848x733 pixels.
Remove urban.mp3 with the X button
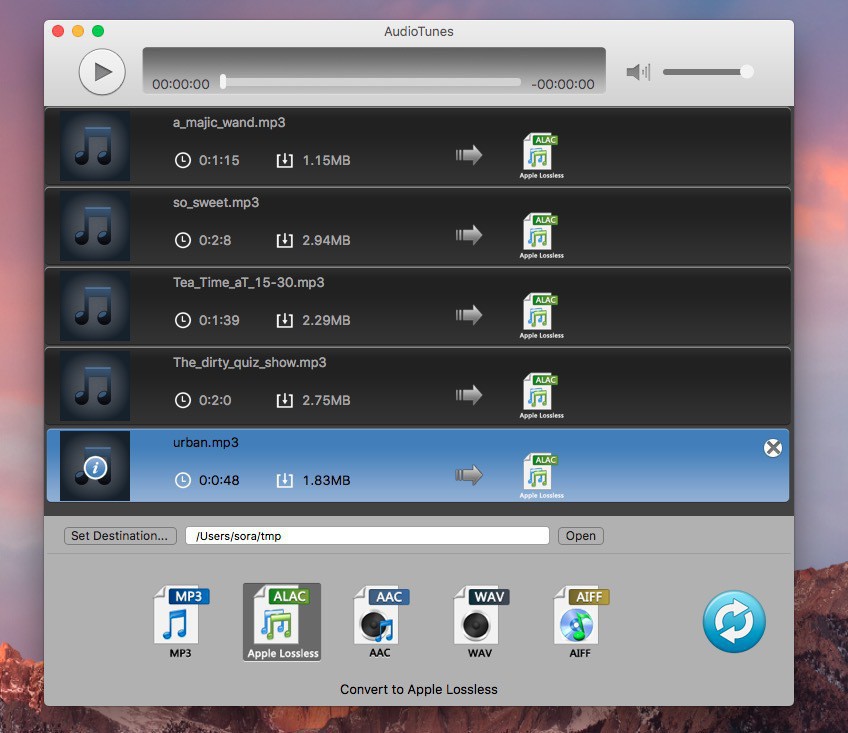coord(773,447)
